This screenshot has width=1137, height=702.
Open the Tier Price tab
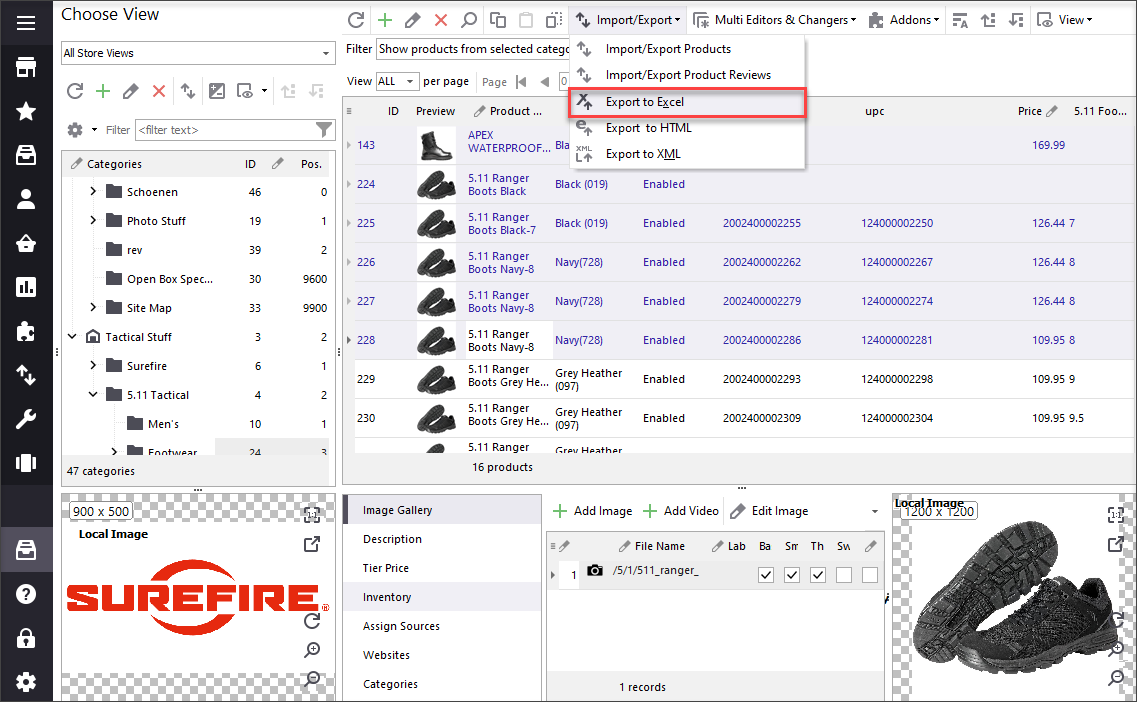(x=442, y=568)
